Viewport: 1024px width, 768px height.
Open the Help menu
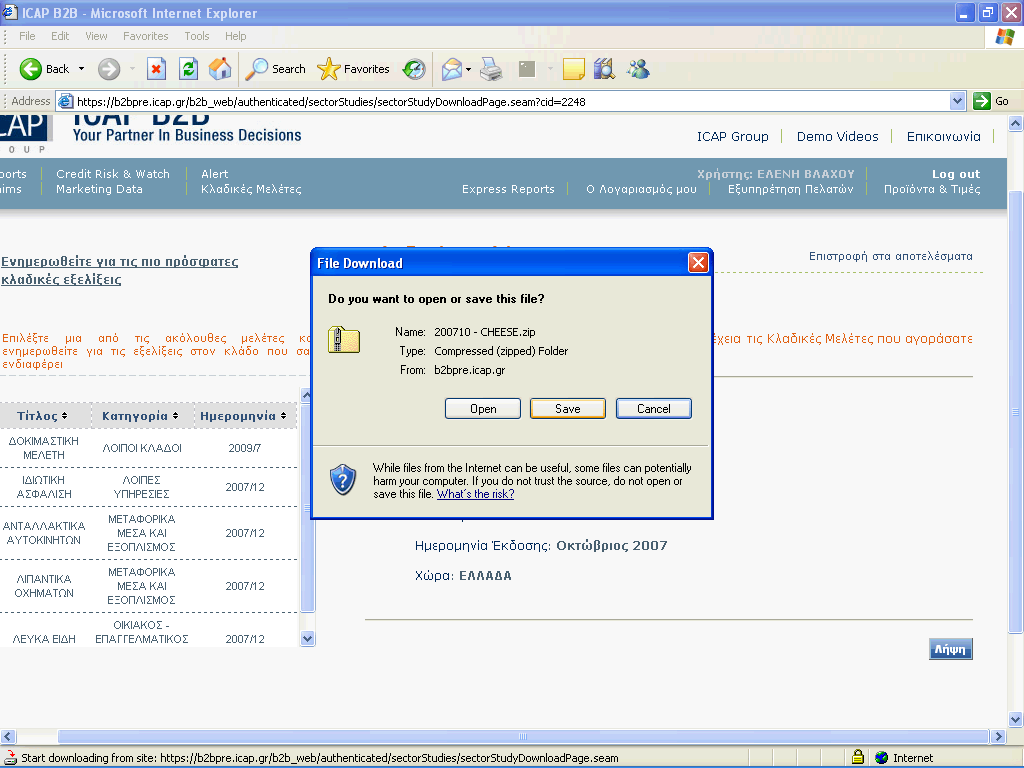click(236, 36)
